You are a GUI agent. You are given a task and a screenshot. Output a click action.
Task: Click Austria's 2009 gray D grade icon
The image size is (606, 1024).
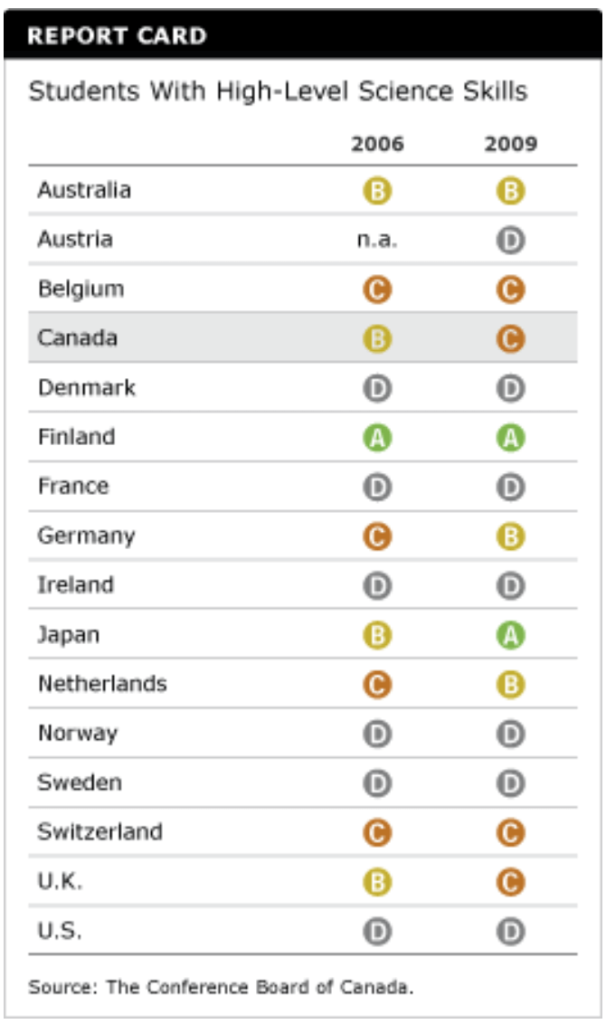pyautogui.click(x=510, y=241)
